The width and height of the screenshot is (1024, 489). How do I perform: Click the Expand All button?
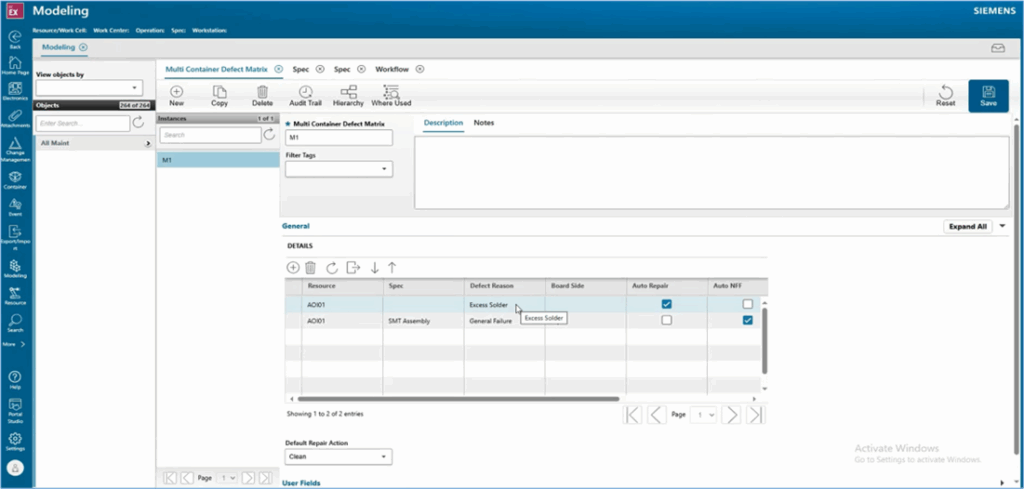coord(968,227)
